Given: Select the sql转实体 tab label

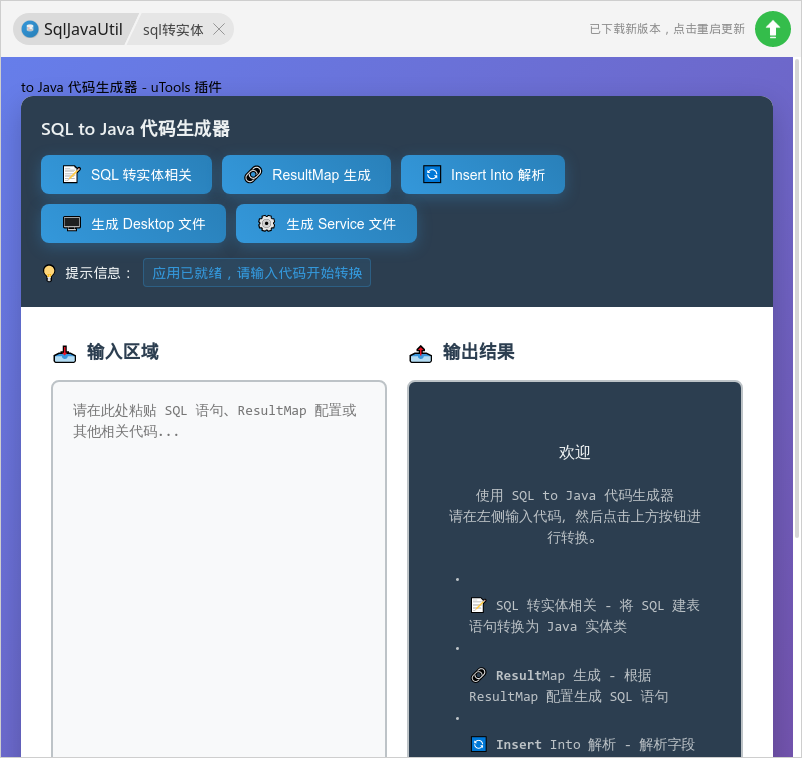Looking at the screenshot, I should pos(173,30).
